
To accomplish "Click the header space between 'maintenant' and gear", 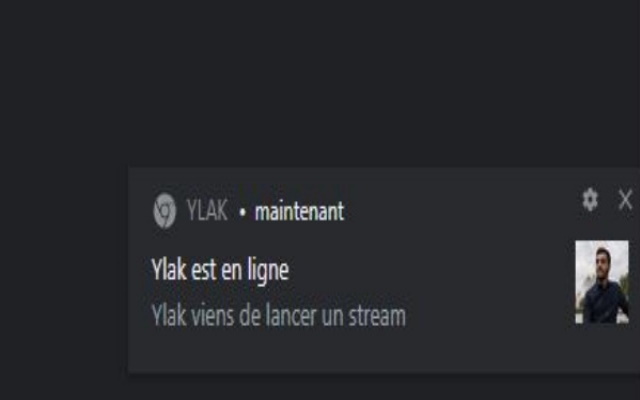I will pos(461,211).
